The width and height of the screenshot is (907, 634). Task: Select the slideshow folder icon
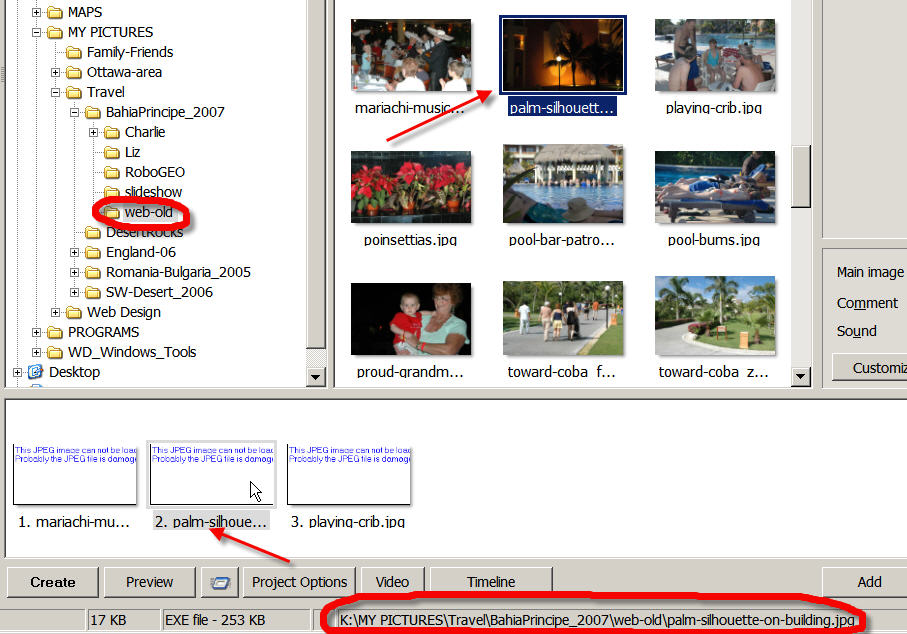(x=112, y=192)
